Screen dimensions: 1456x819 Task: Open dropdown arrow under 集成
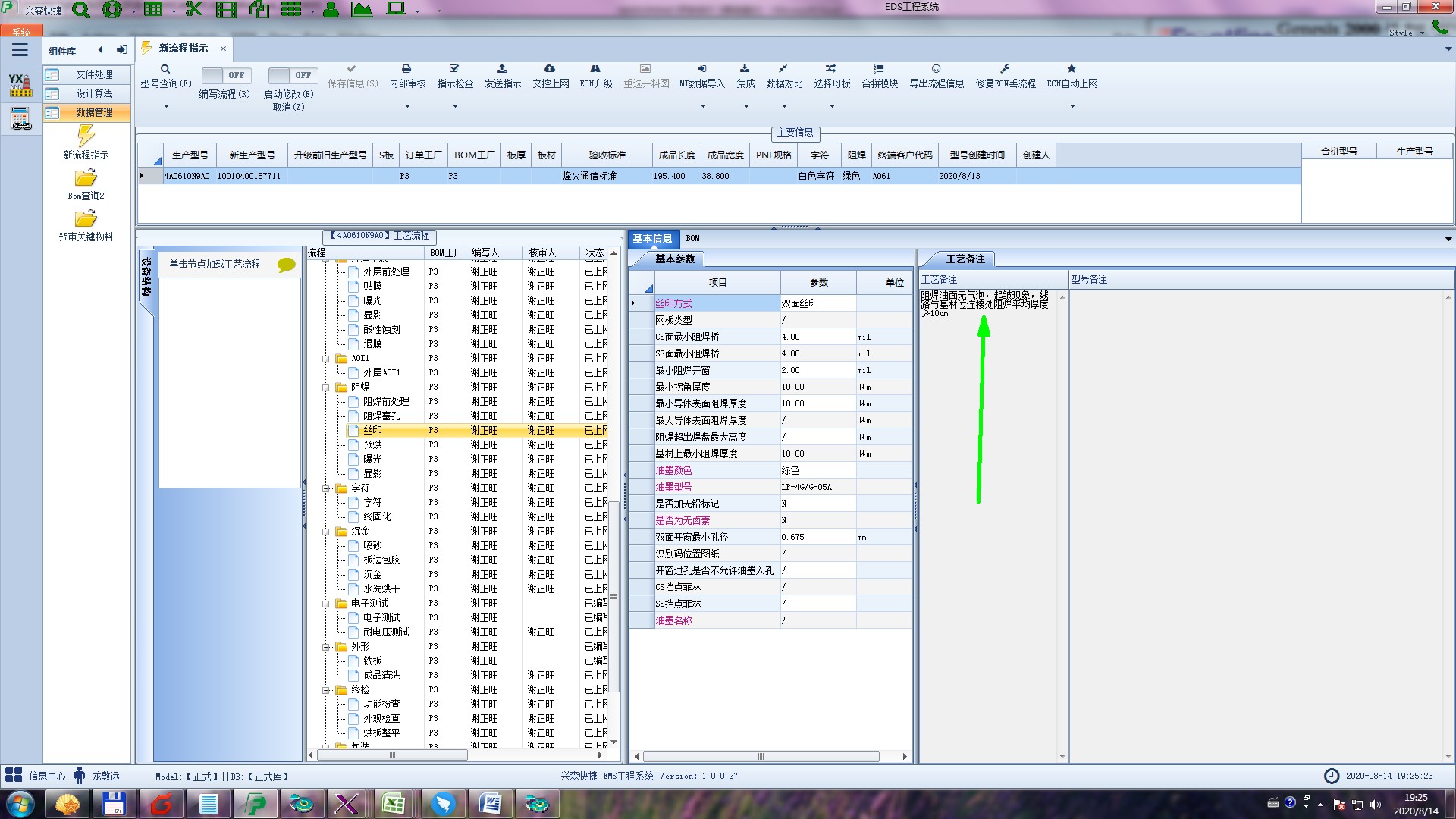point(745,107)
